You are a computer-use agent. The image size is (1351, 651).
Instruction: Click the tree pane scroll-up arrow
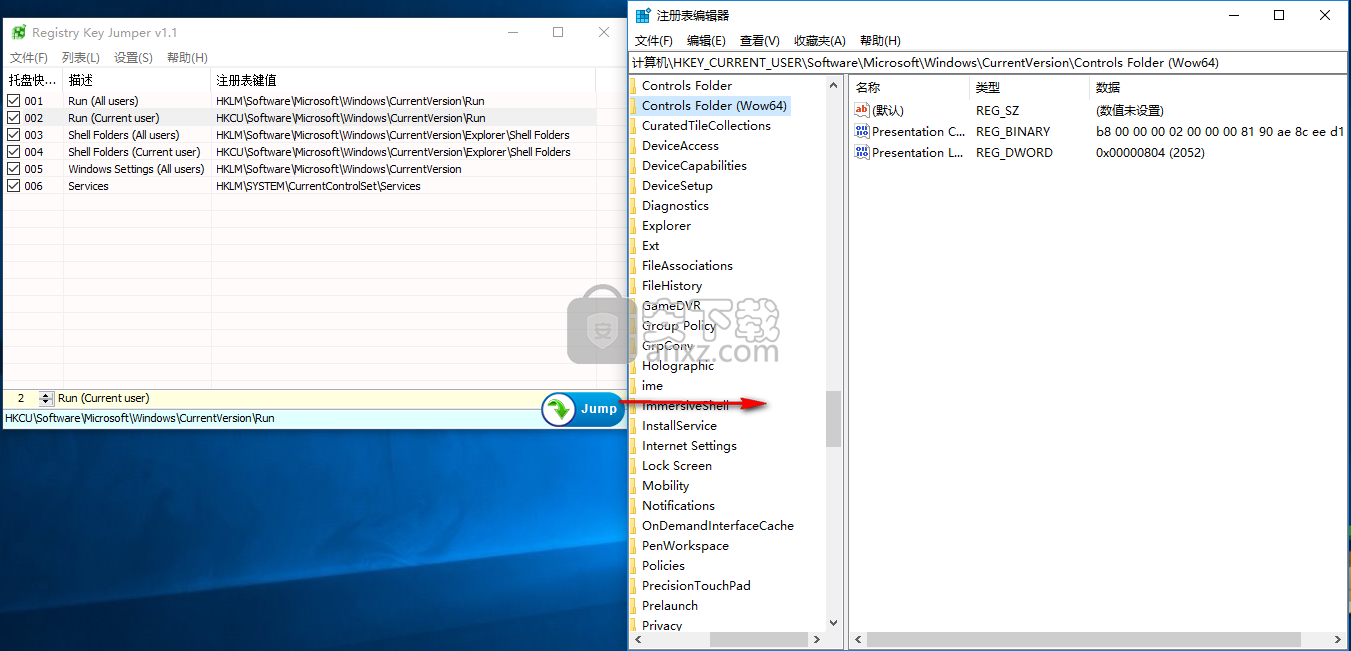[834, 85]
